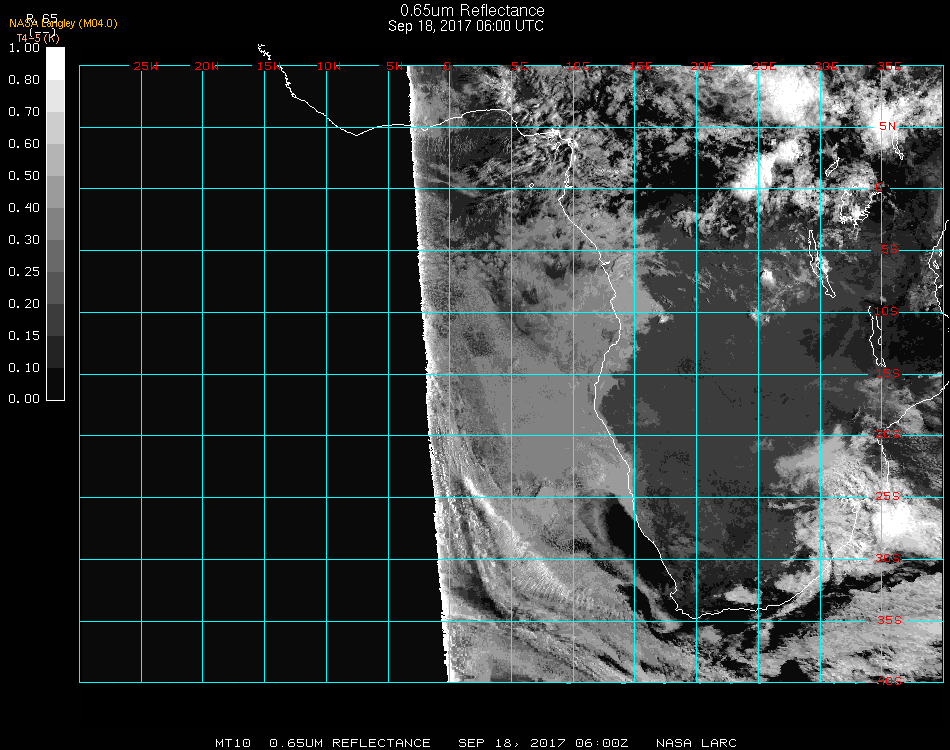Click the equator 0 latitude label below 5N
The image size is (950, 750).
click(879, 187)
